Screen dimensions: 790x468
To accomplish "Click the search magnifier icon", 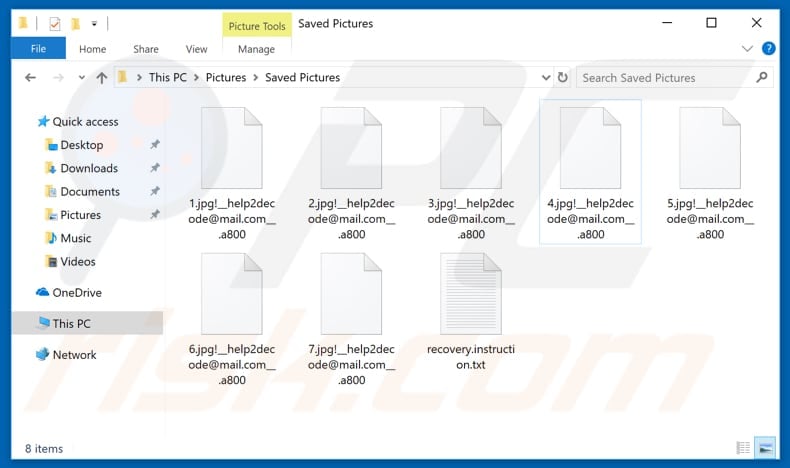I will click(762, 77).
